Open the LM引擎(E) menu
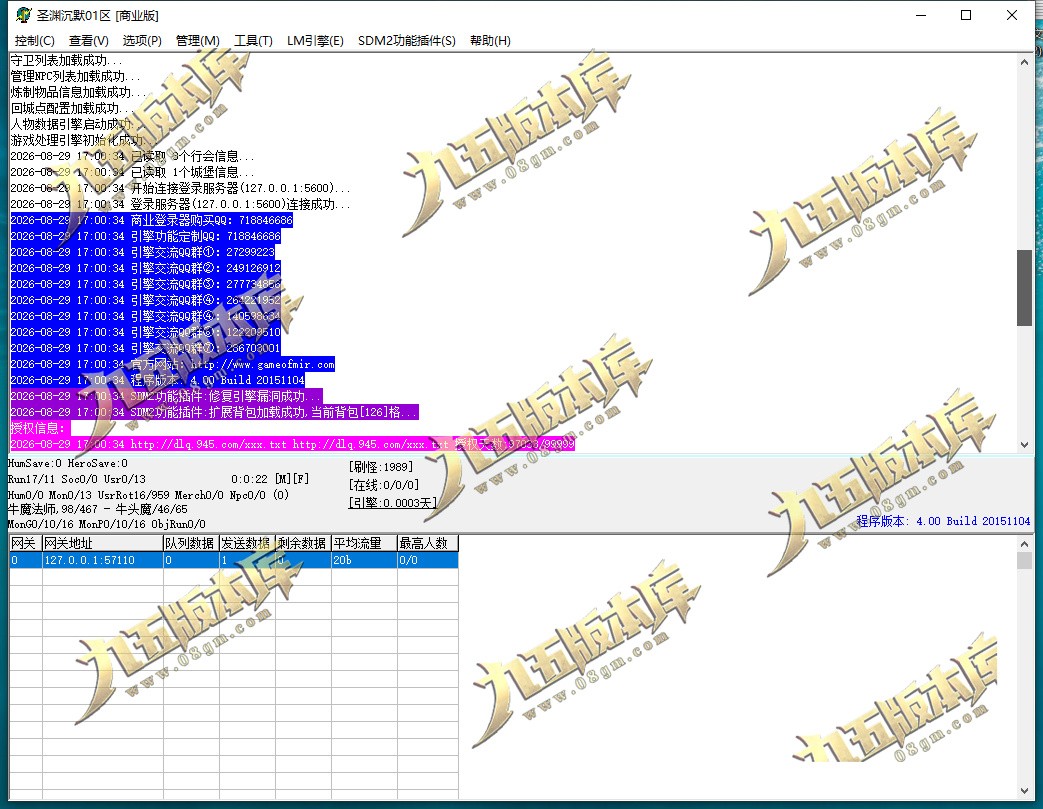This screenshot has width=1043, height=809. [x=315, y=41]
